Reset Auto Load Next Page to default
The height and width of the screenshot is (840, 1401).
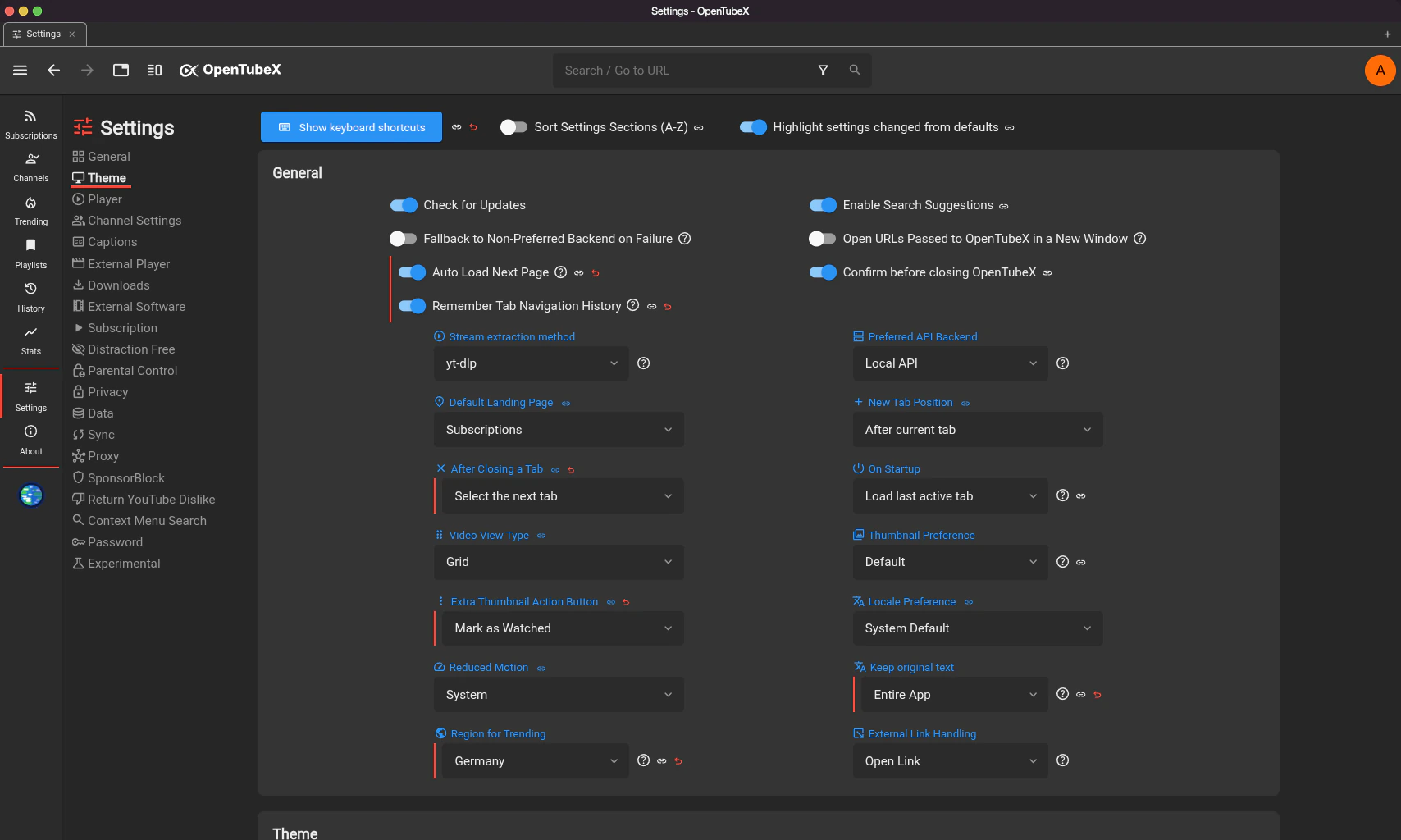tap(596, 273)
